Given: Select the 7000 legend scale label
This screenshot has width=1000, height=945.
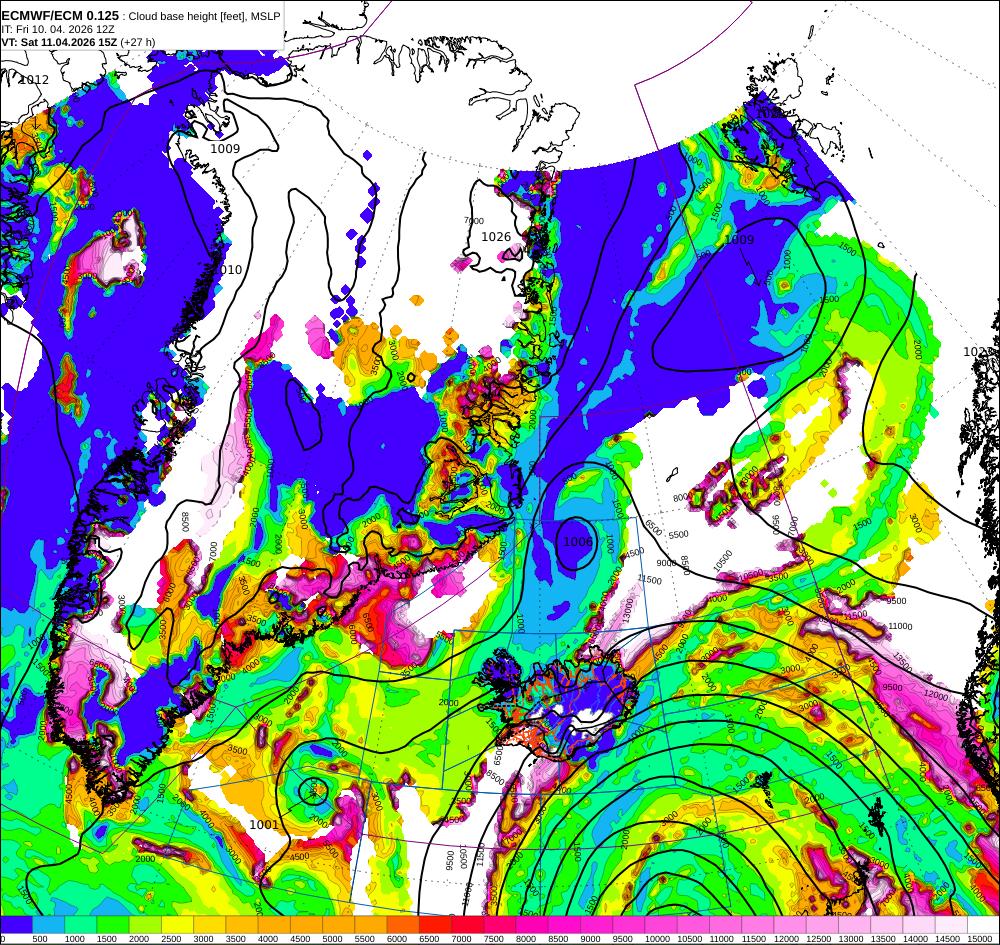Looking at the screenshot, I should coord(459,939).
